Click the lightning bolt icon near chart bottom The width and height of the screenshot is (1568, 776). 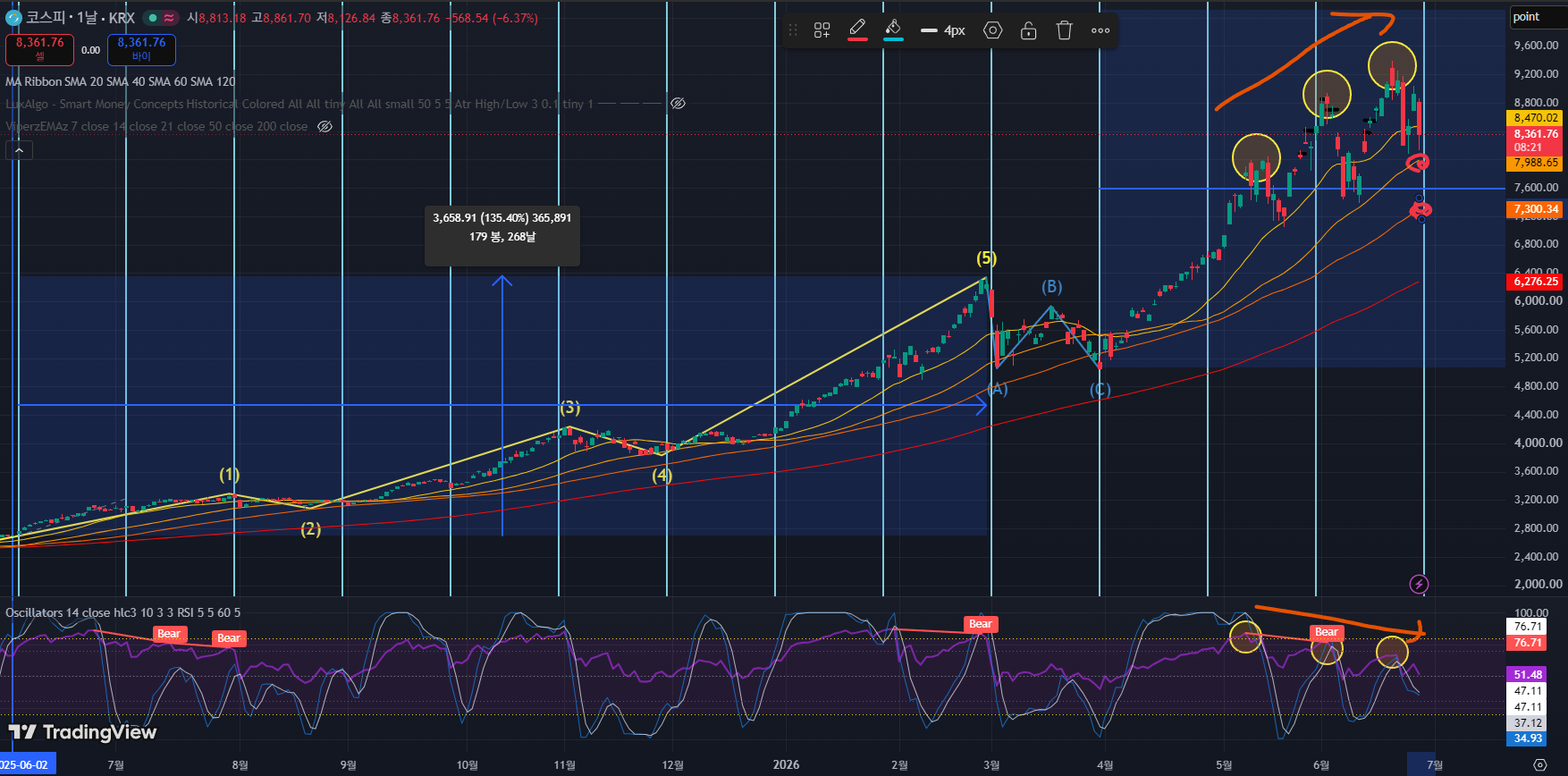pos(1419,584)
